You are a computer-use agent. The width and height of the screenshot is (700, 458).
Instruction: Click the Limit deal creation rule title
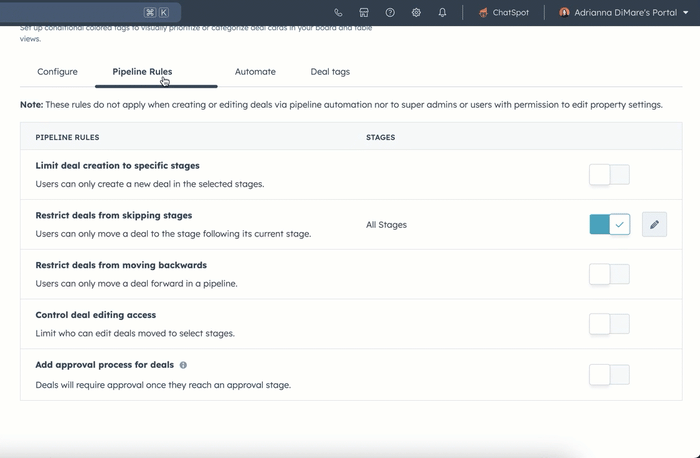pos(117,166)
